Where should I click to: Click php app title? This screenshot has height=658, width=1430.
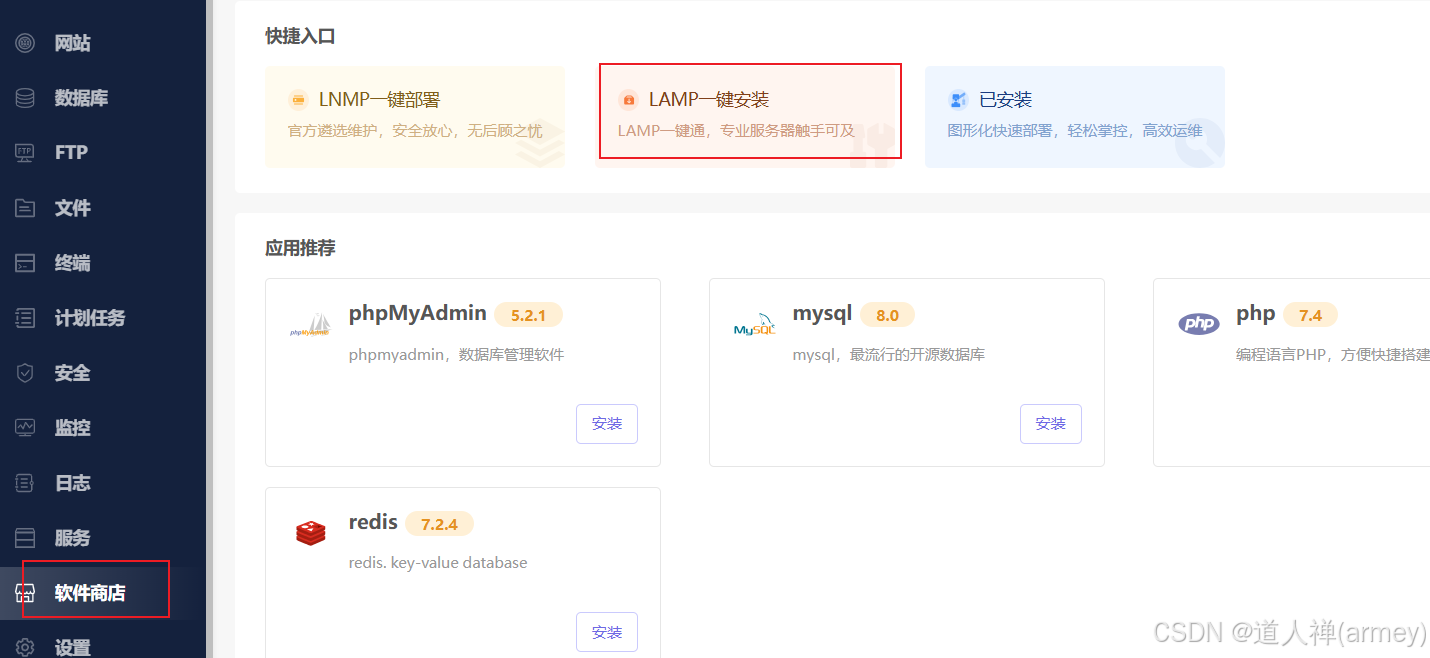click(x=1255, y=314)
